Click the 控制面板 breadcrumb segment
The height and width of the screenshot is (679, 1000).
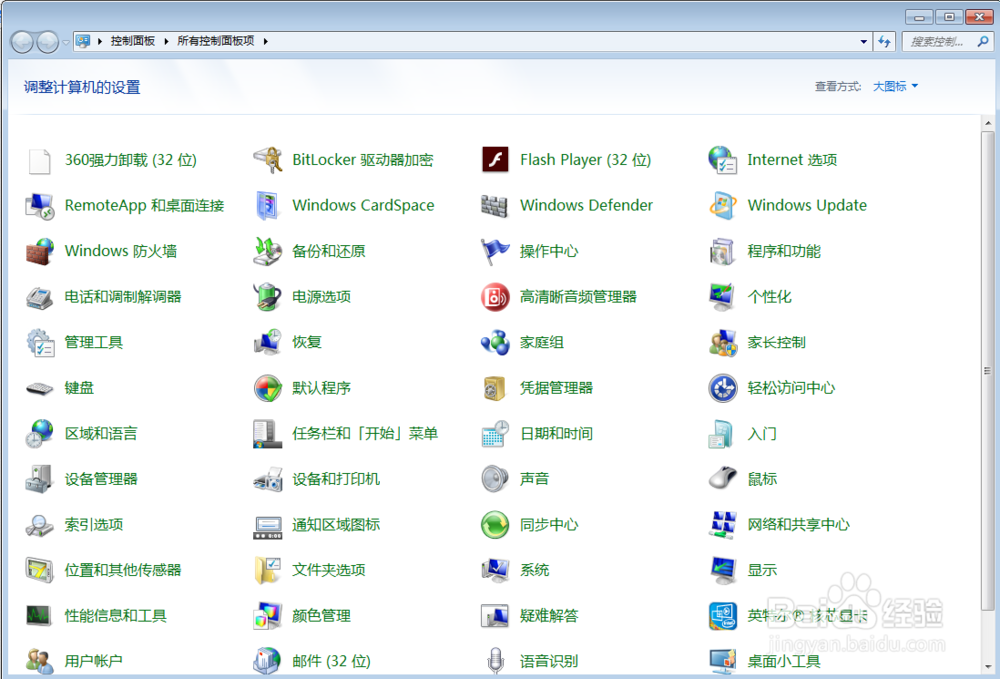click(133, 41)
